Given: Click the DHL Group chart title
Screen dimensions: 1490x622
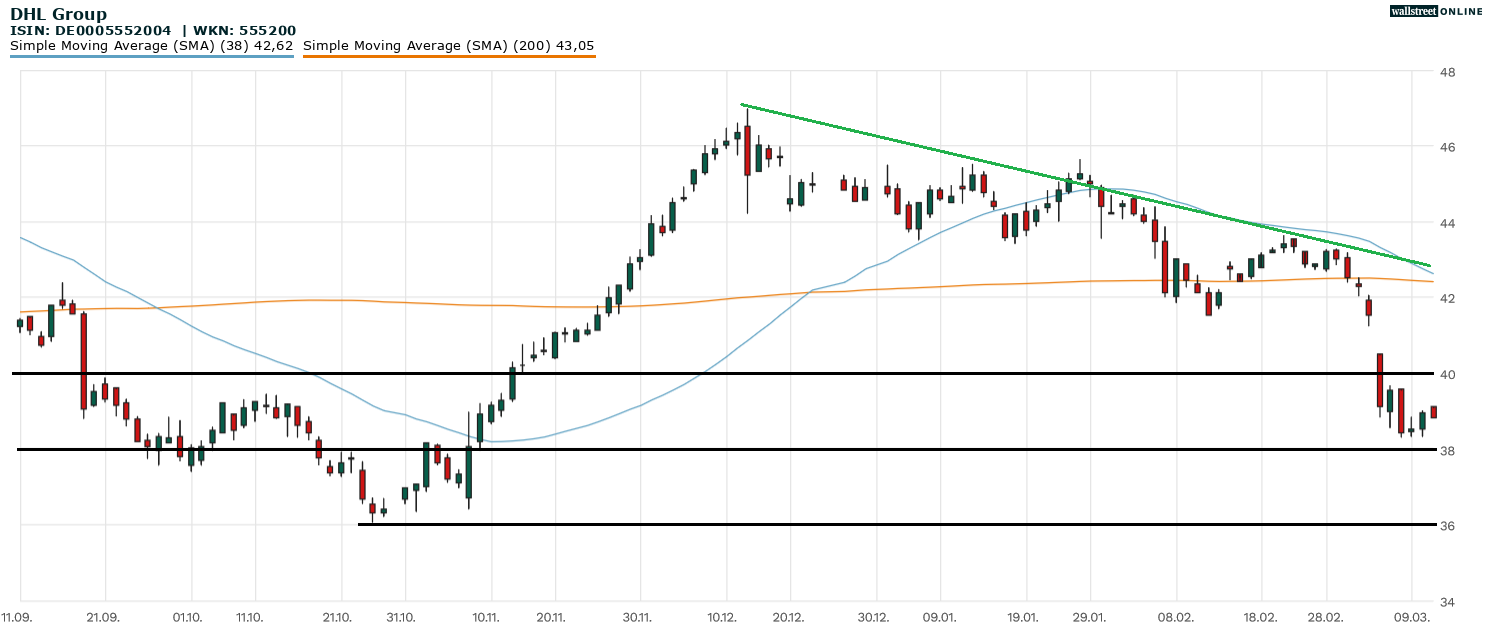Looking at the screenshot, I should [58, 14].
